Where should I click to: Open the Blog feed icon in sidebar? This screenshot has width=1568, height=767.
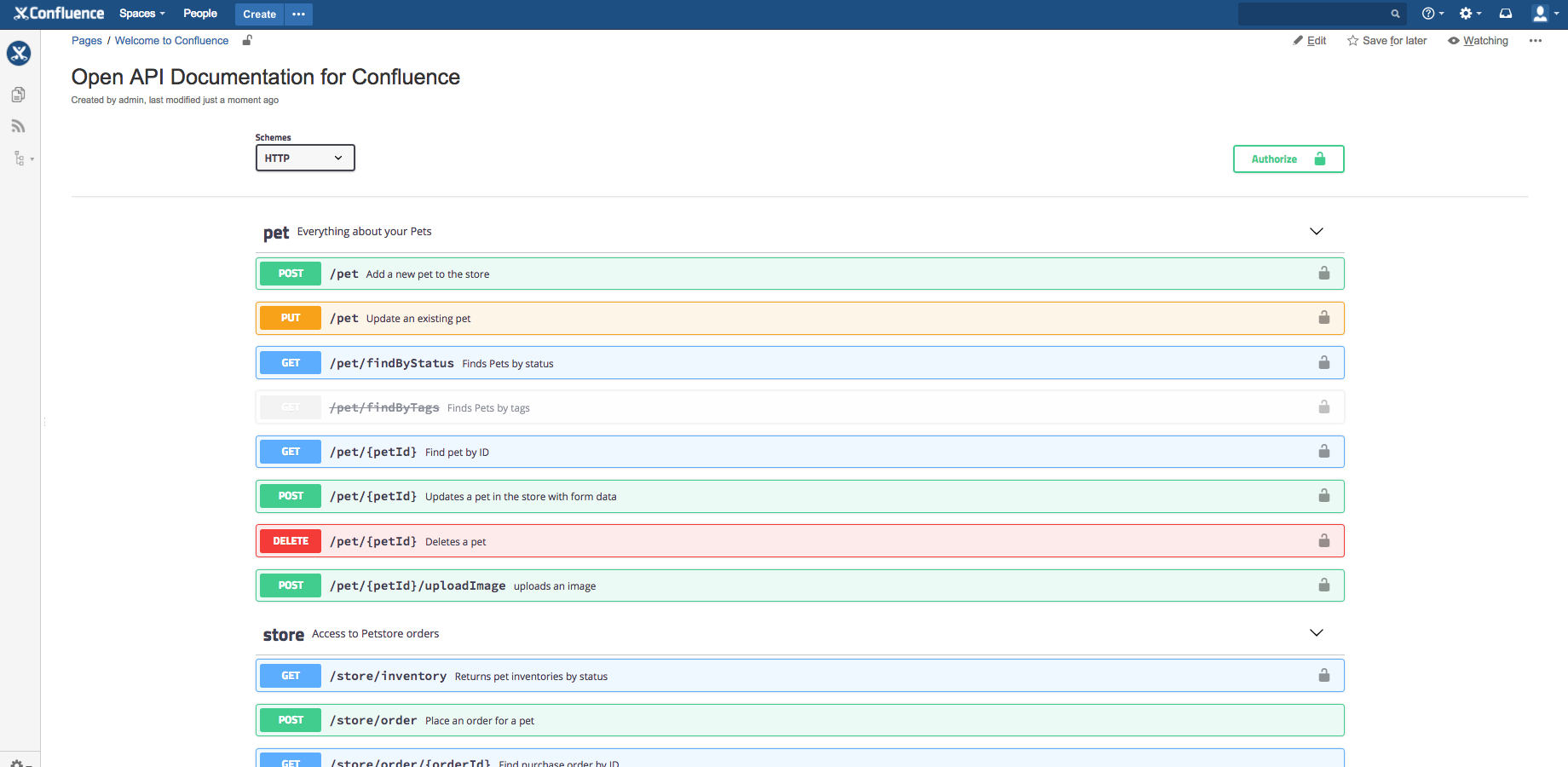pos(18,126)
